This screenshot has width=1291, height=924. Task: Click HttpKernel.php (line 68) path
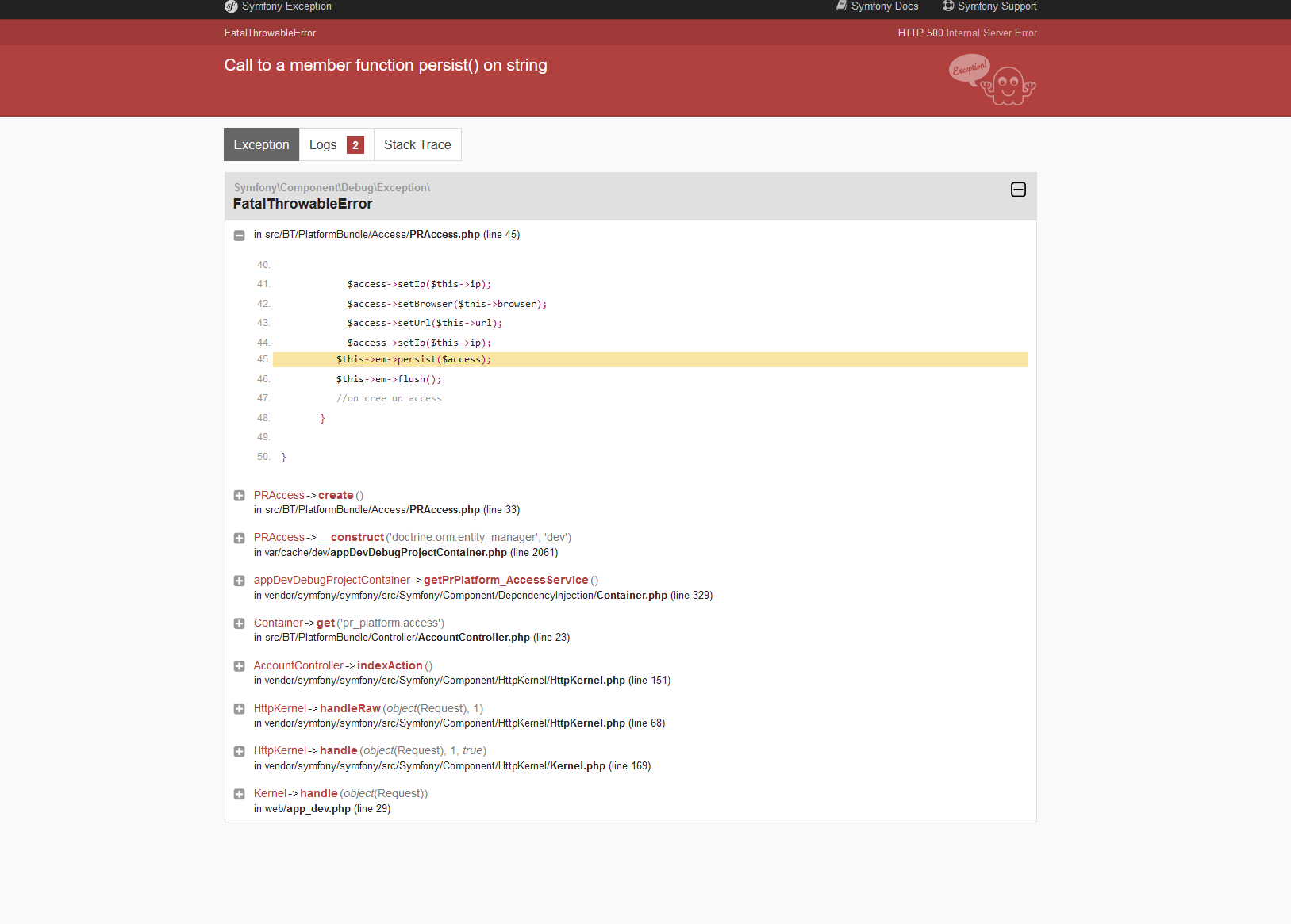[x=459, y=723]
